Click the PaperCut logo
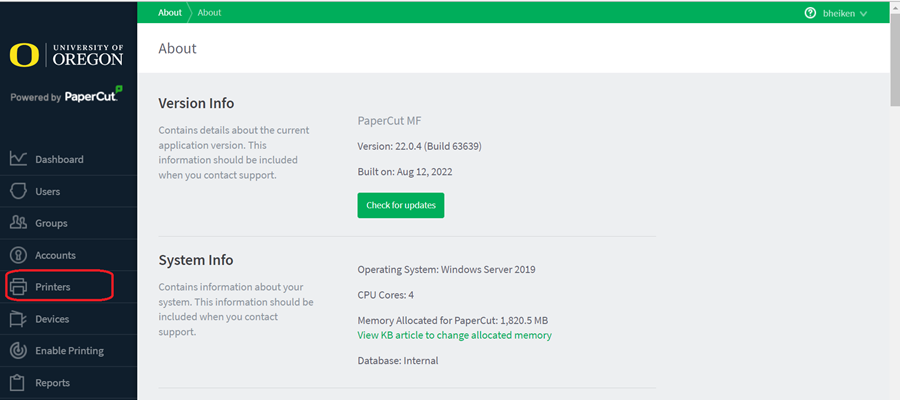Viewport: 900px width, 400px height. tap(94, 95)
